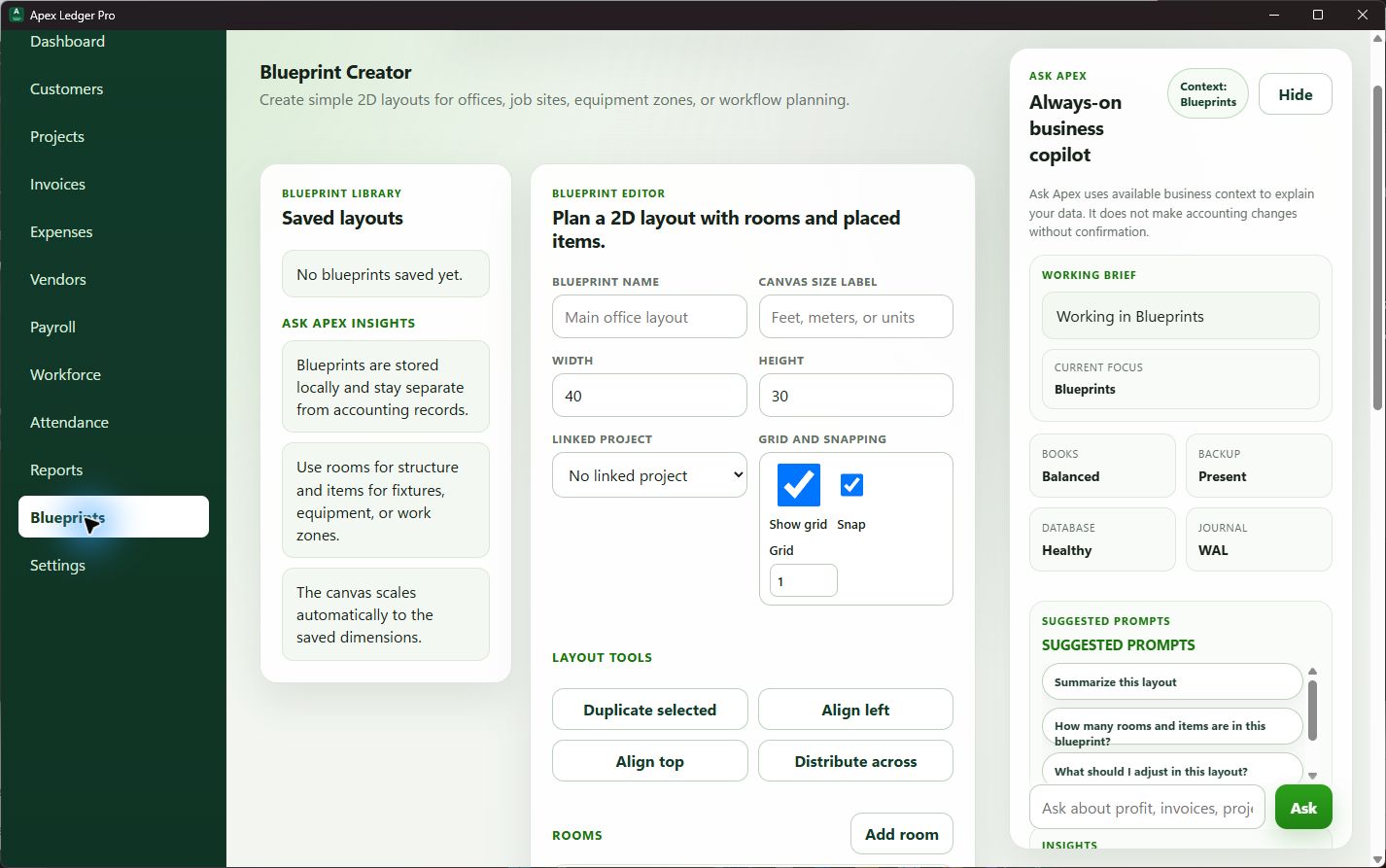The height and width of the screenshot is (868, 1386).
Task: Click the Add room button
Action: pos(901,834)
